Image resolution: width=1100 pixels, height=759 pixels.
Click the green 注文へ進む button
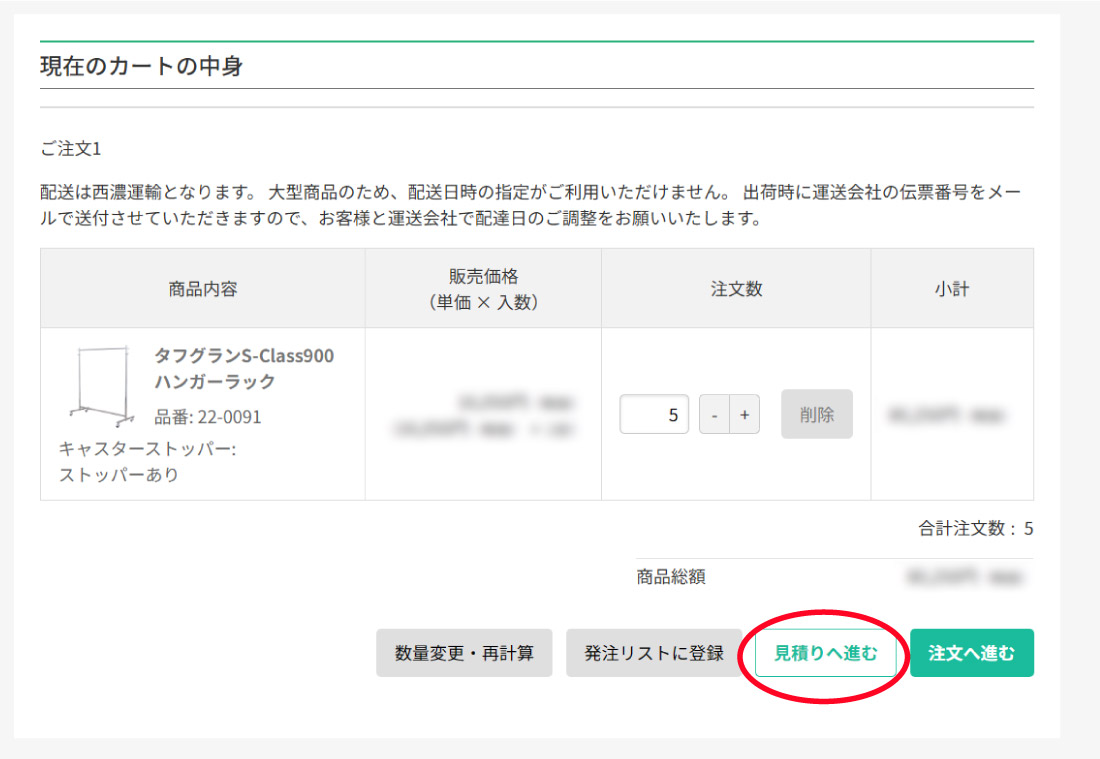(x=971, y=653)
